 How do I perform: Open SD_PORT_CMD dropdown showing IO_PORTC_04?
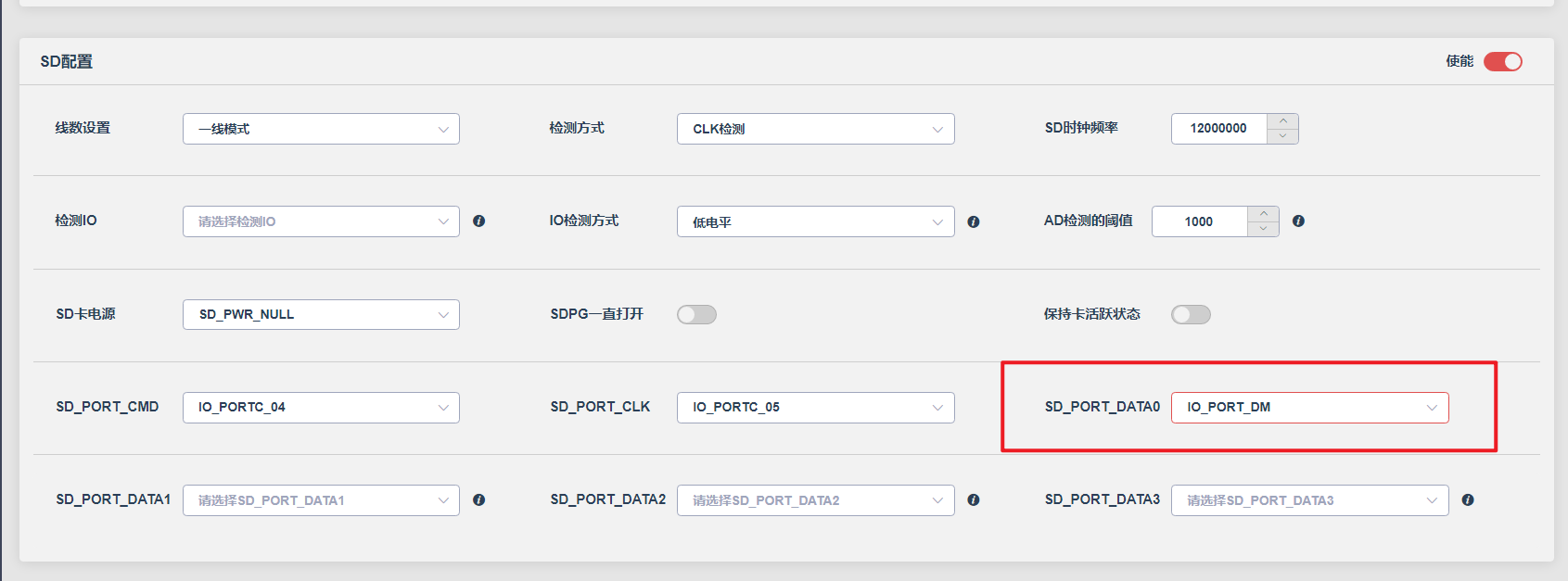pos(321,407)
